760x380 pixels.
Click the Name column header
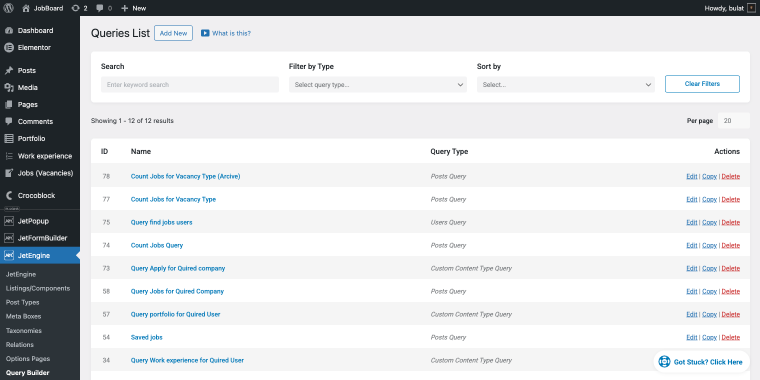[x=141, y=151]
